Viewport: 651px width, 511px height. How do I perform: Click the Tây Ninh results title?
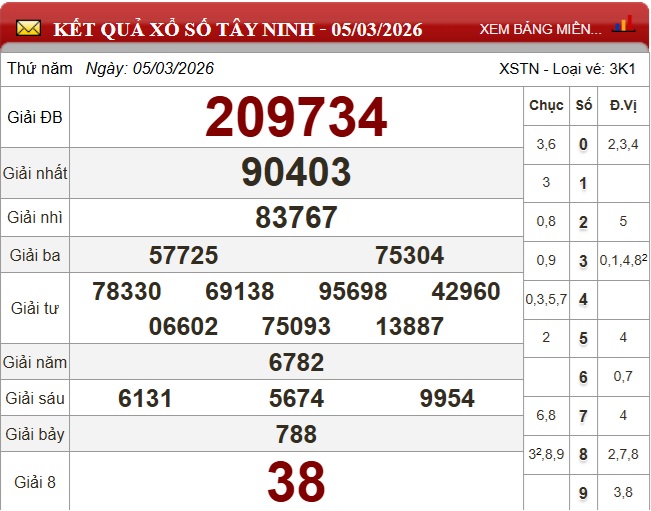tap(238, 29)
